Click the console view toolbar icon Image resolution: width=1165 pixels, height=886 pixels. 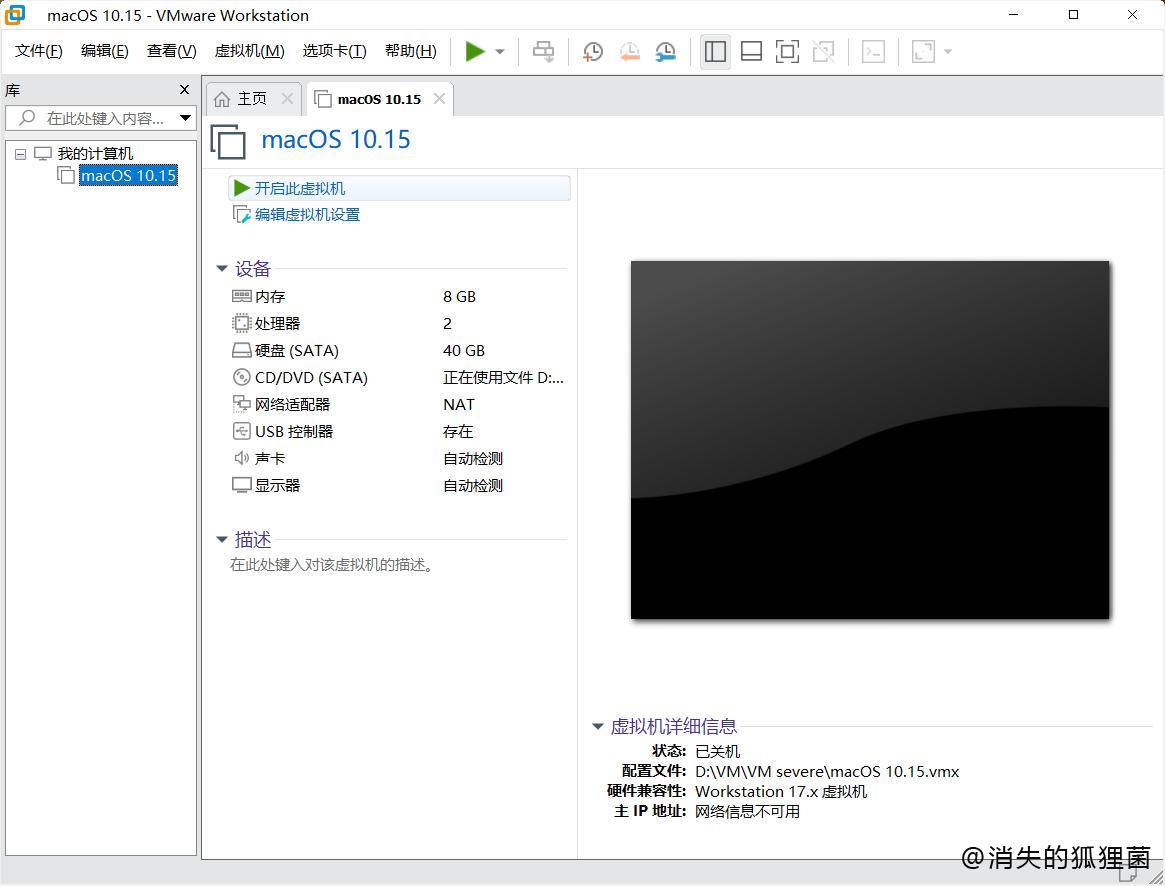[x=873, y=51]
